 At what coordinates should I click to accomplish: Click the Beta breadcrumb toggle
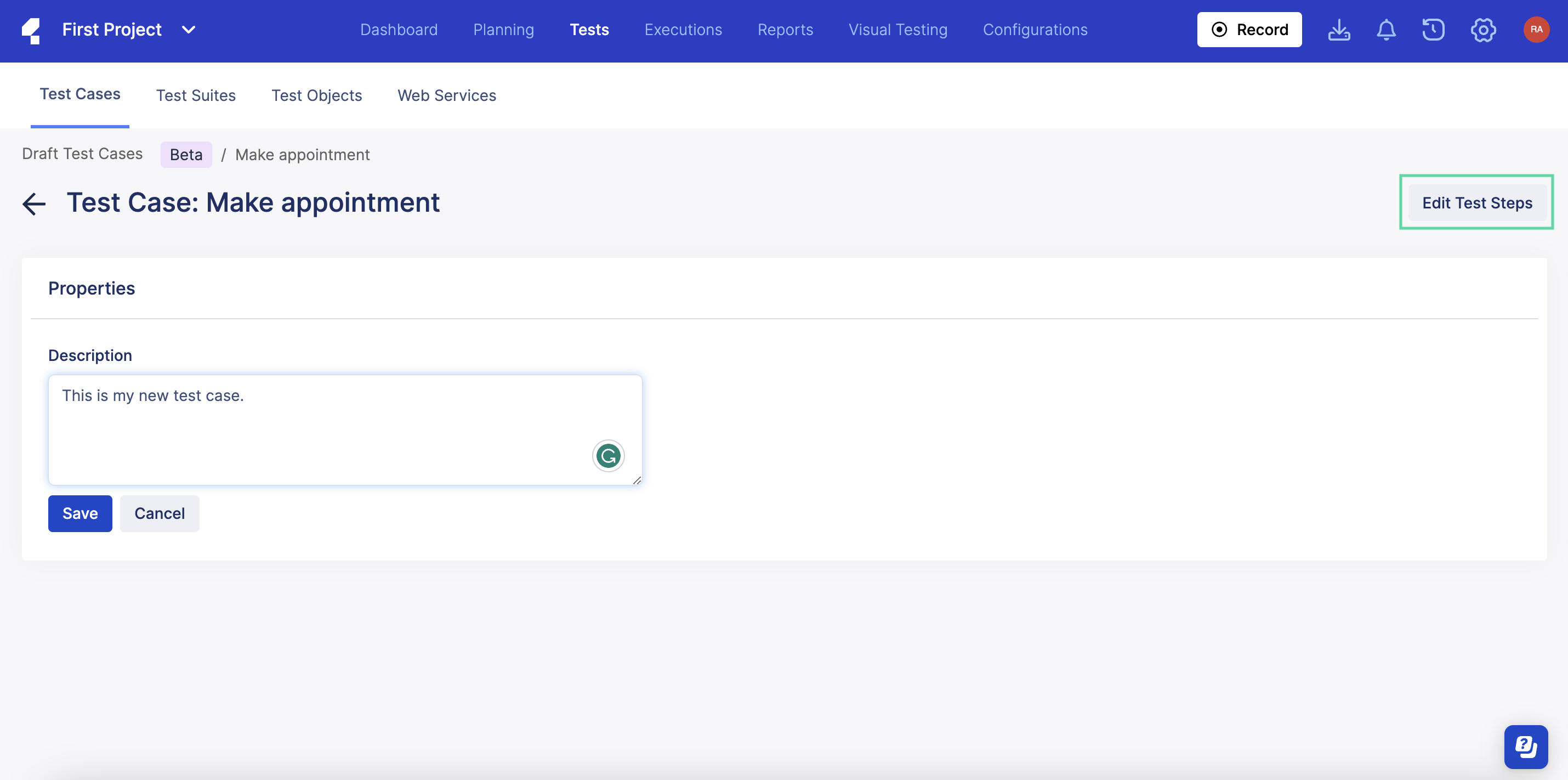coord(186,154)
